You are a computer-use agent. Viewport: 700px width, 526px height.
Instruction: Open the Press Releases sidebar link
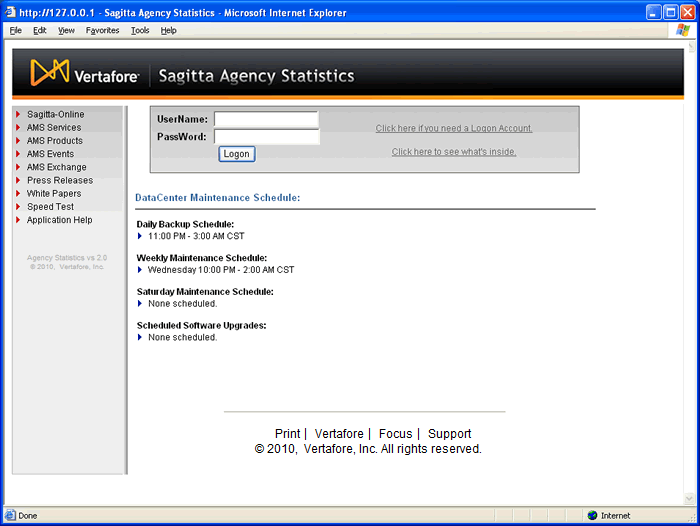click(x=60, y=180)
